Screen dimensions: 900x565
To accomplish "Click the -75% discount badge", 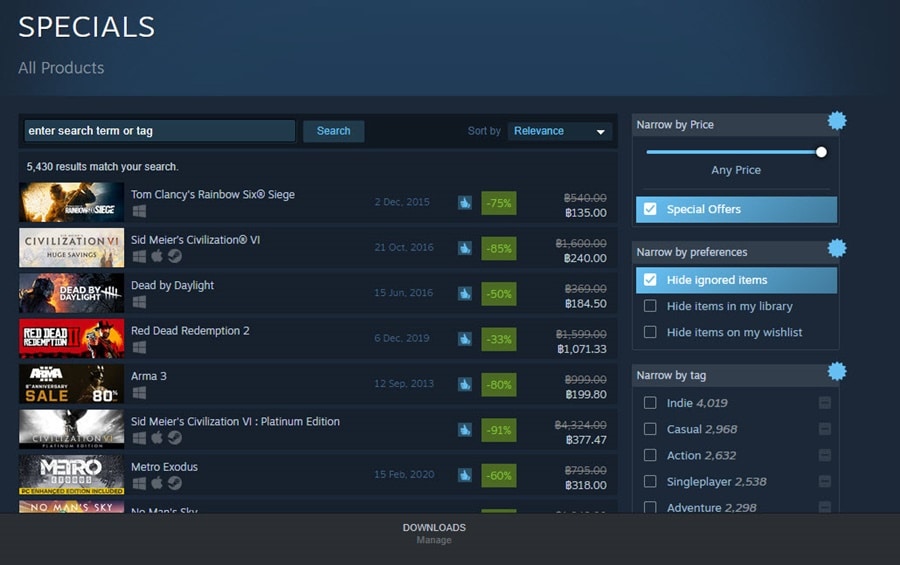I will (499, 203).
